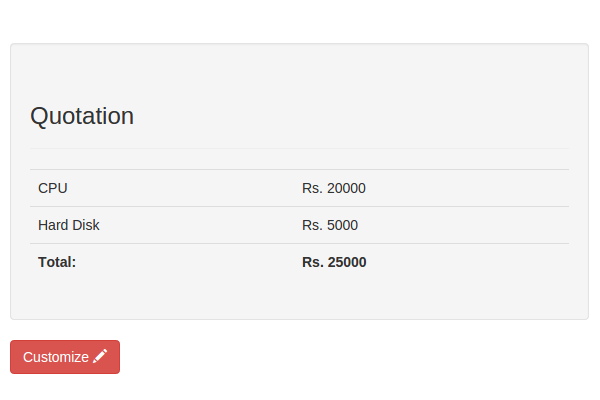600x400 pixels.
Task: Click the Rs. prefix in the CPU row
Action: [x=312, y=188]
